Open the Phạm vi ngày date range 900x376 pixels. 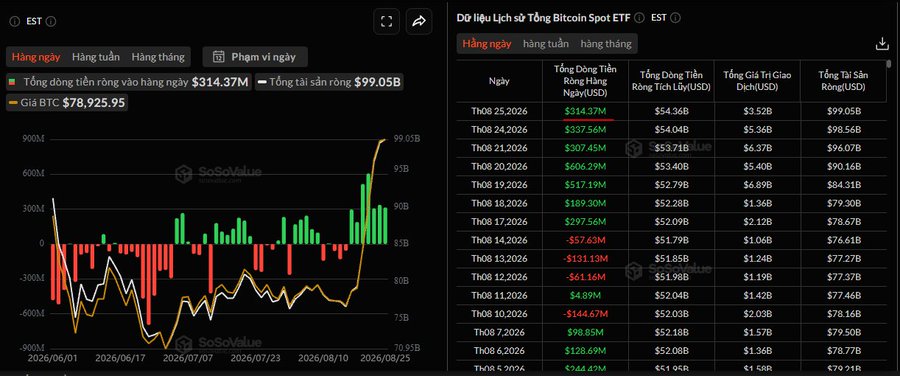[255, 56]
